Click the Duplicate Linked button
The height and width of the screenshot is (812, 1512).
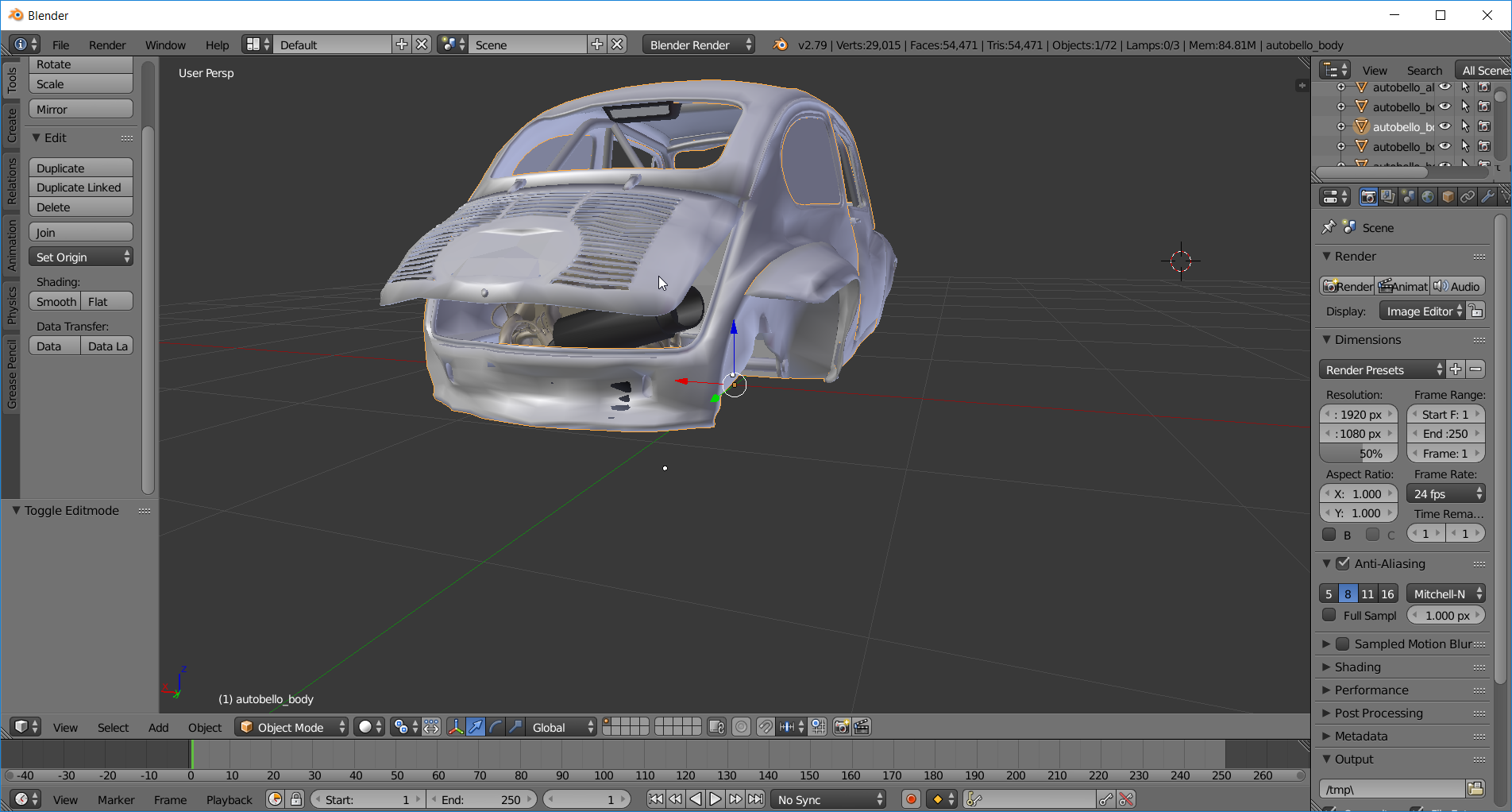click(x=80, y=188)
